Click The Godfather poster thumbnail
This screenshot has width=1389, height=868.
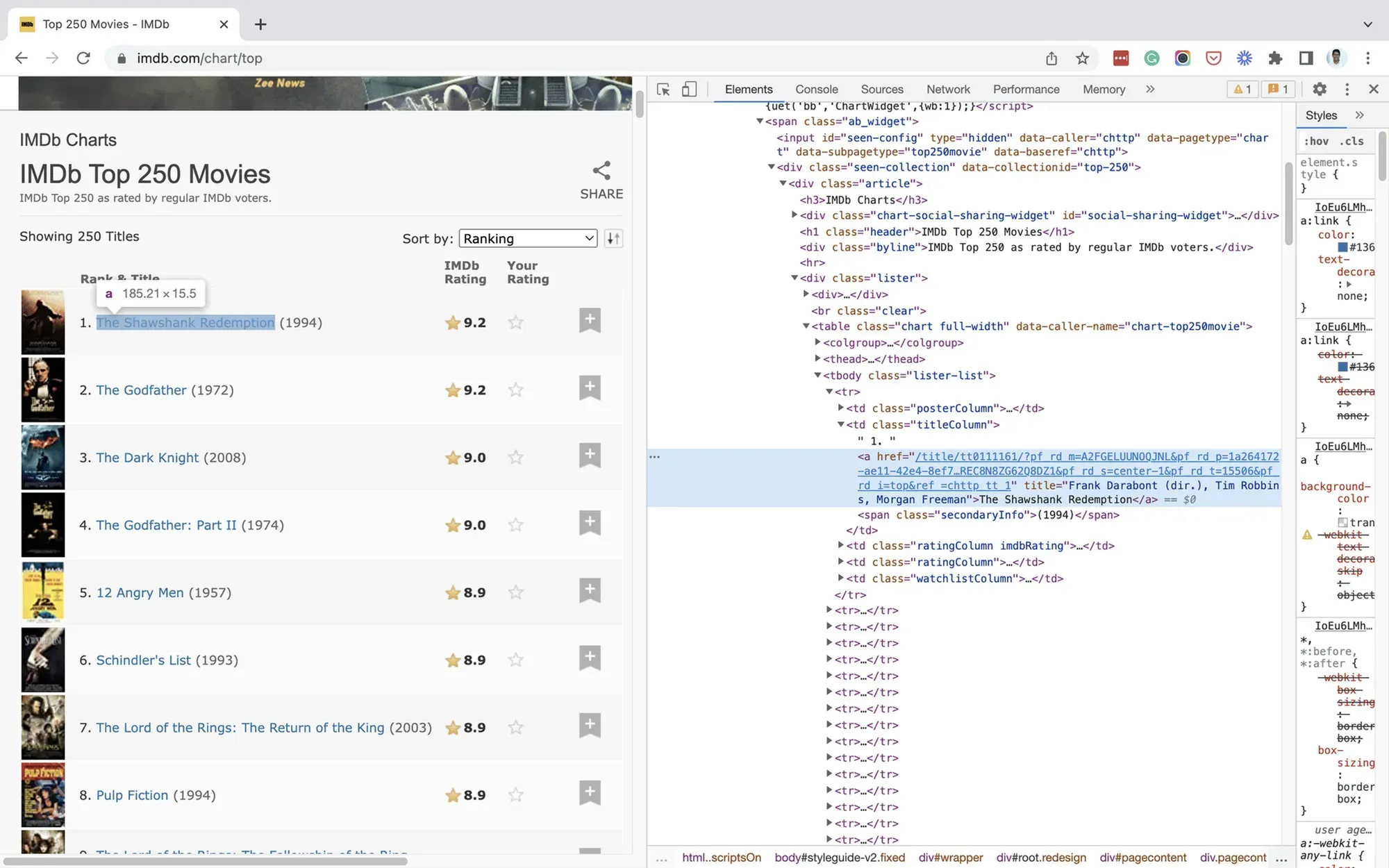pyautogui.click(x=43, y=390)
